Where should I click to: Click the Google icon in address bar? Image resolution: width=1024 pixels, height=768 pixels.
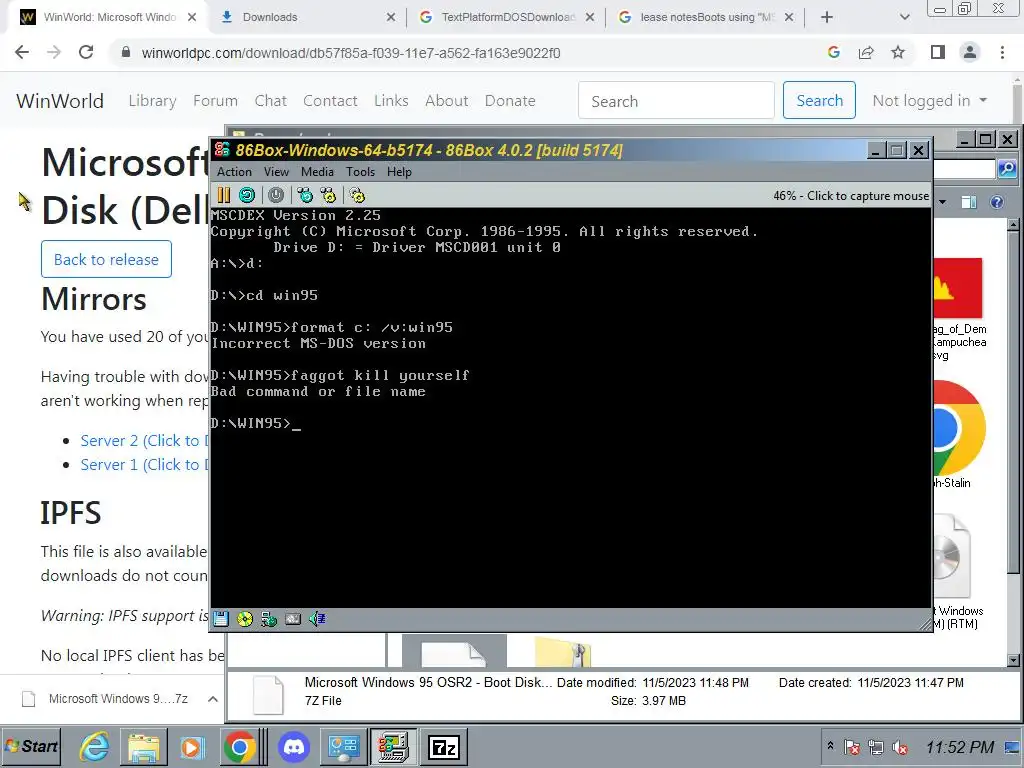click(833, 52)
